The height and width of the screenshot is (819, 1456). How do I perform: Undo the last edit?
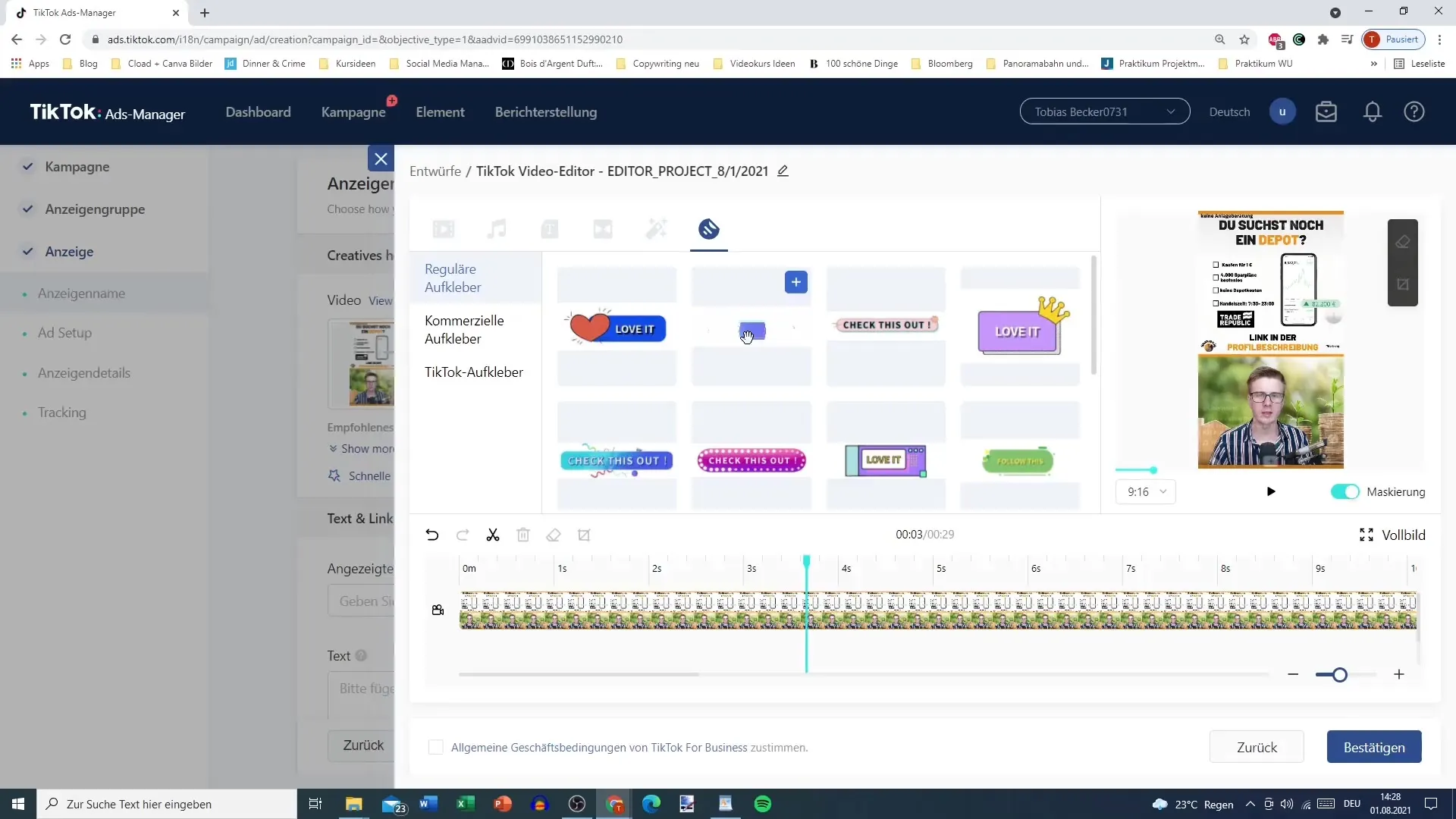pos(432,535)
